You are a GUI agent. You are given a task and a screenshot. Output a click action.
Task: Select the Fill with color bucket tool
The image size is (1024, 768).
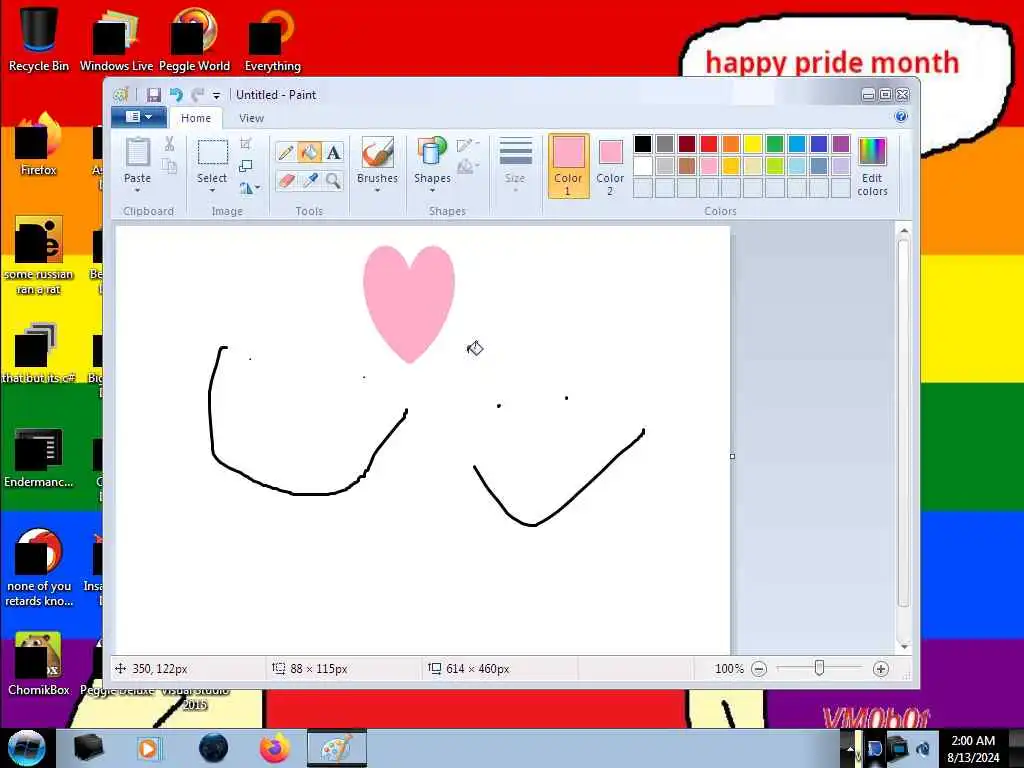[309, 153]
